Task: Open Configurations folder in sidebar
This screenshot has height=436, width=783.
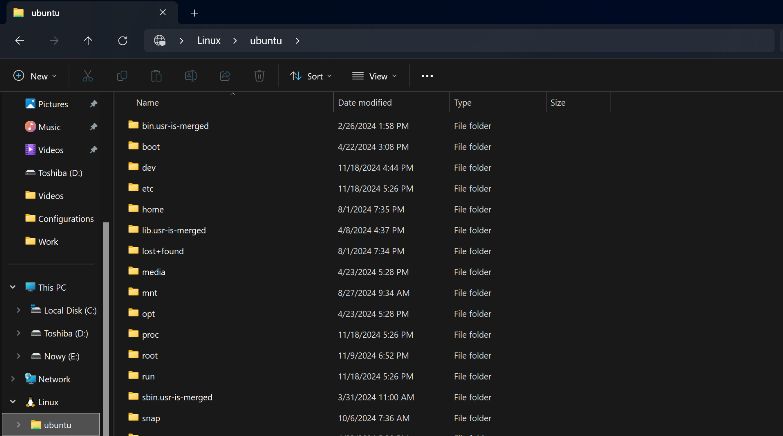Action: (59, 219)
